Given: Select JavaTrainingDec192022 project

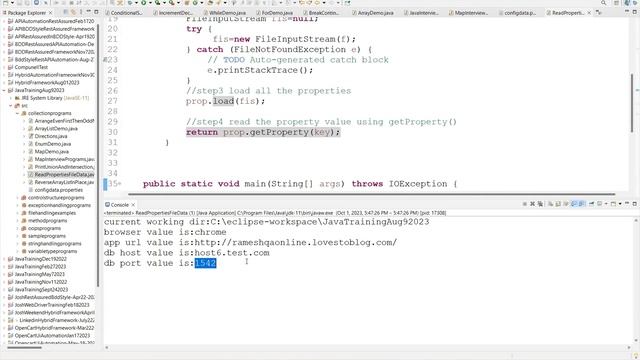Looking at the screenshot, I should 40,259.
